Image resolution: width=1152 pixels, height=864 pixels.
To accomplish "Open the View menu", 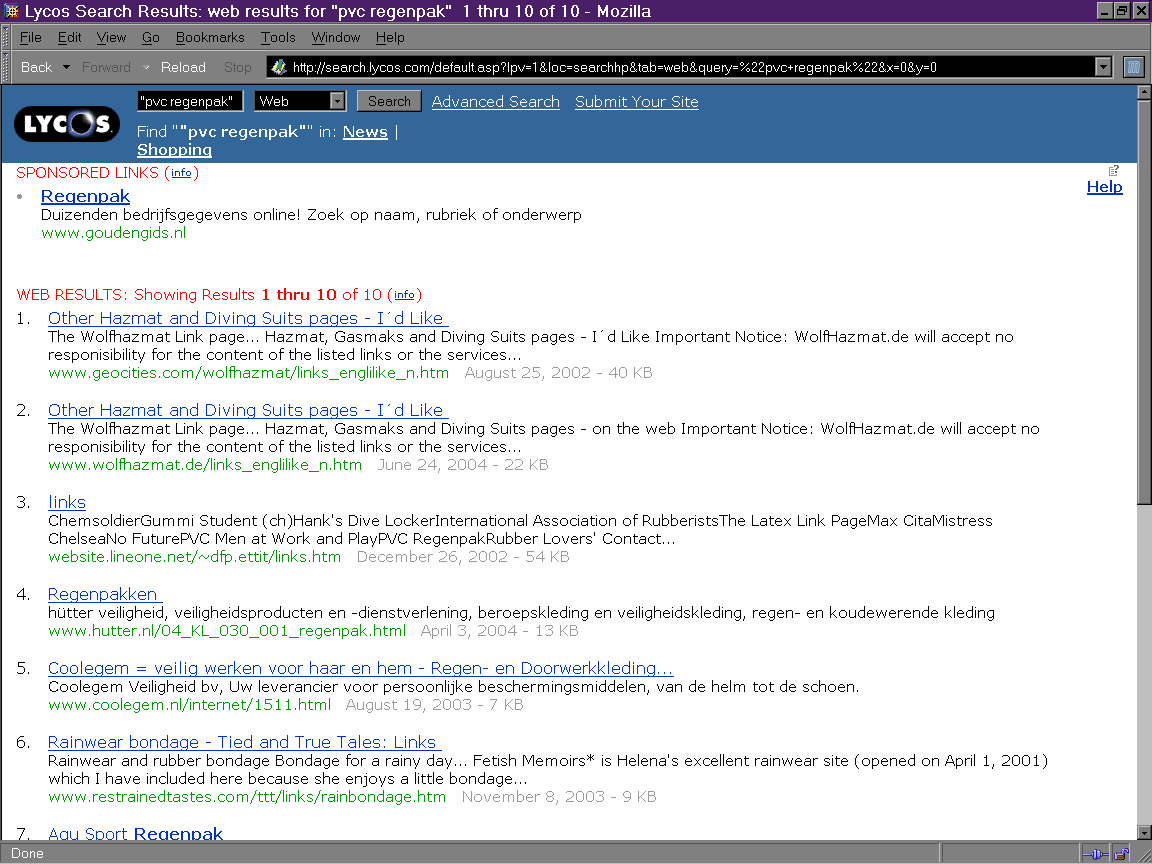I will coord(111,37).
